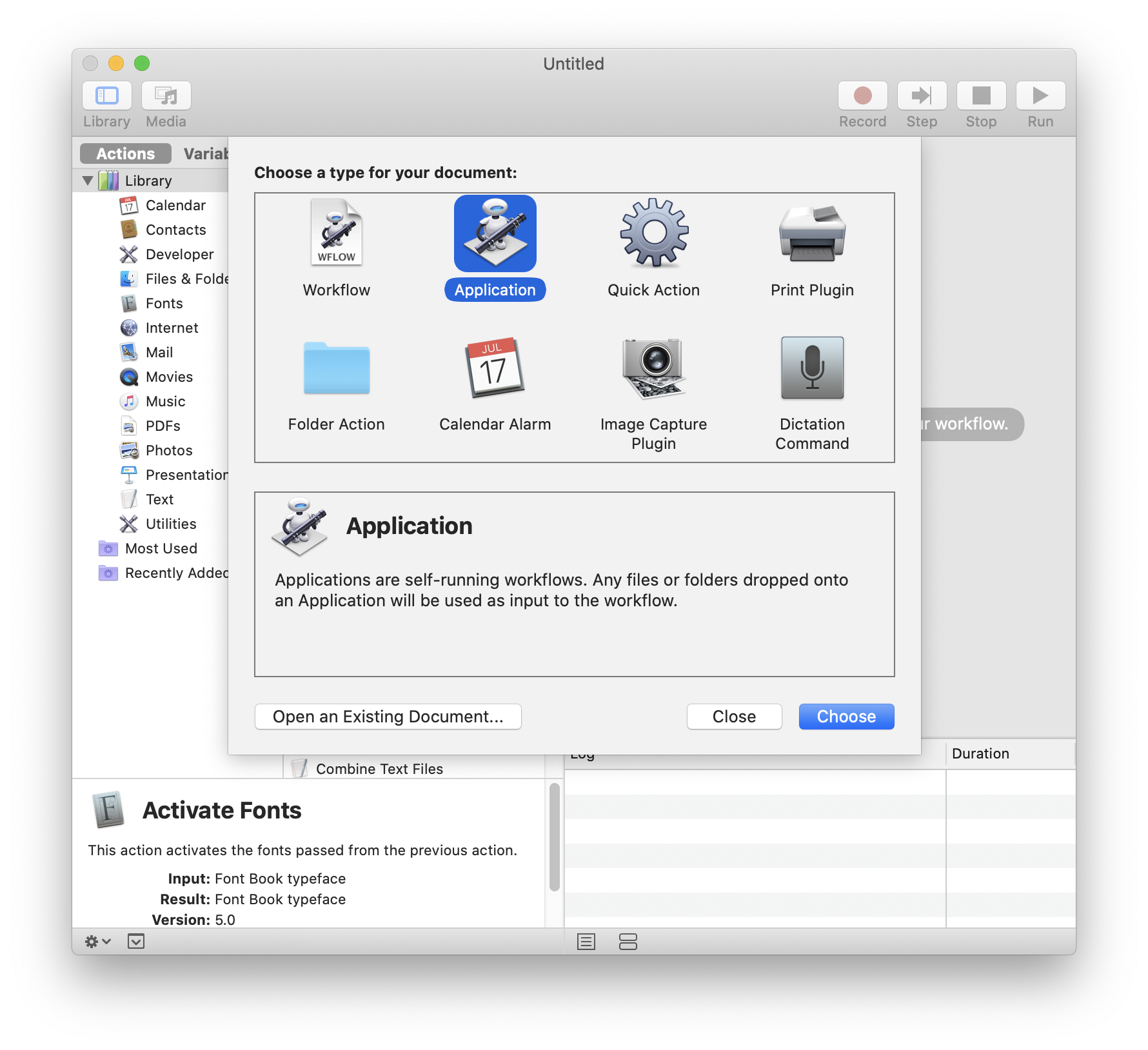This screenshot has width=1148, height=1050.
Task: Choose the Image Capture Plugin icon
Action: click(653, 368)
